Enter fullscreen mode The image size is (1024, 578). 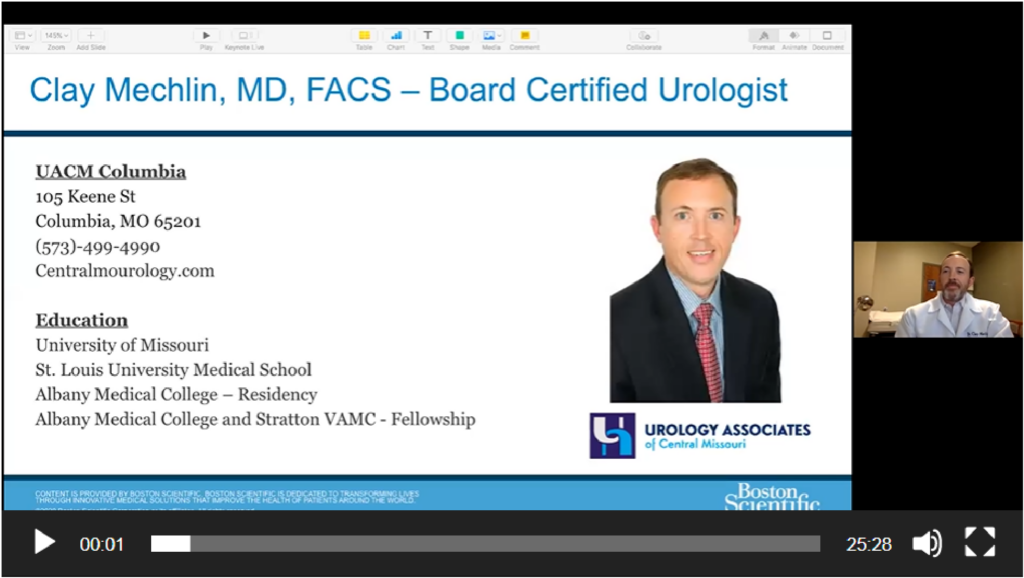980,542
